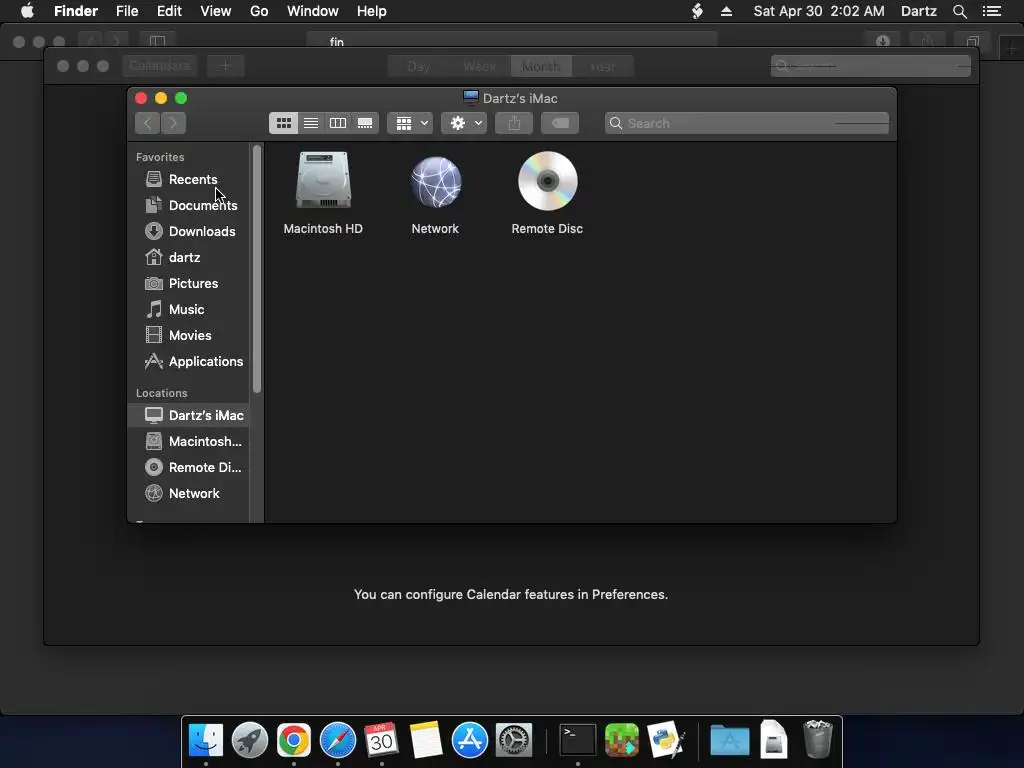This screenshot has width=1024, height=768.
Task: Open the group-by arrangement dropdown
Action: tap(410, 123)
